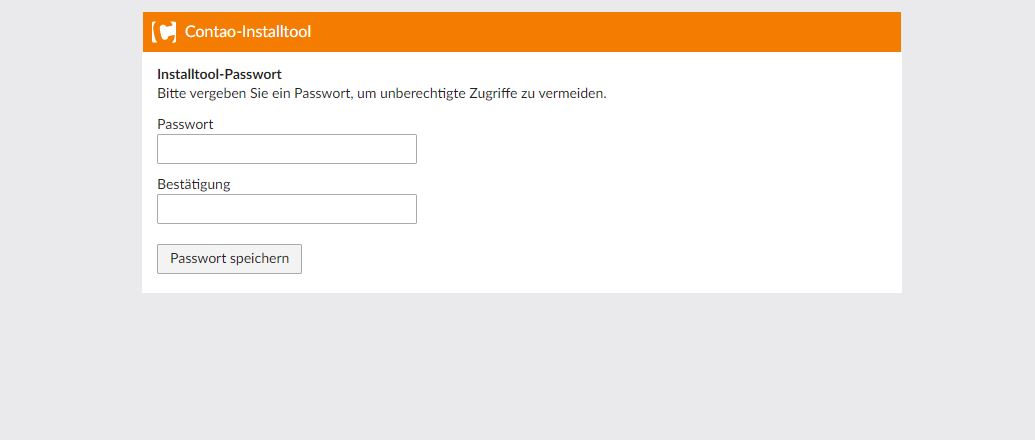Screen dimensions: 1035x440
Task: Click the Contao logo icon in header
Action: pyautogui.click(x=164, y=32)
